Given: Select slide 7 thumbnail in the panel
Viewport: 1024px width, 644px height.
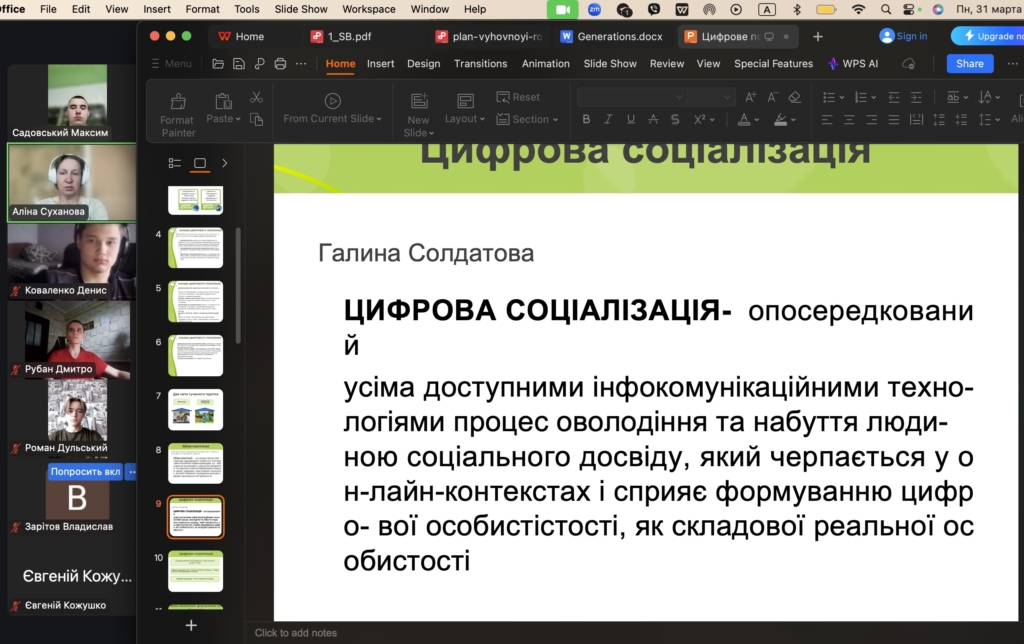Looking at the screenshot, I should pos(195,408).
